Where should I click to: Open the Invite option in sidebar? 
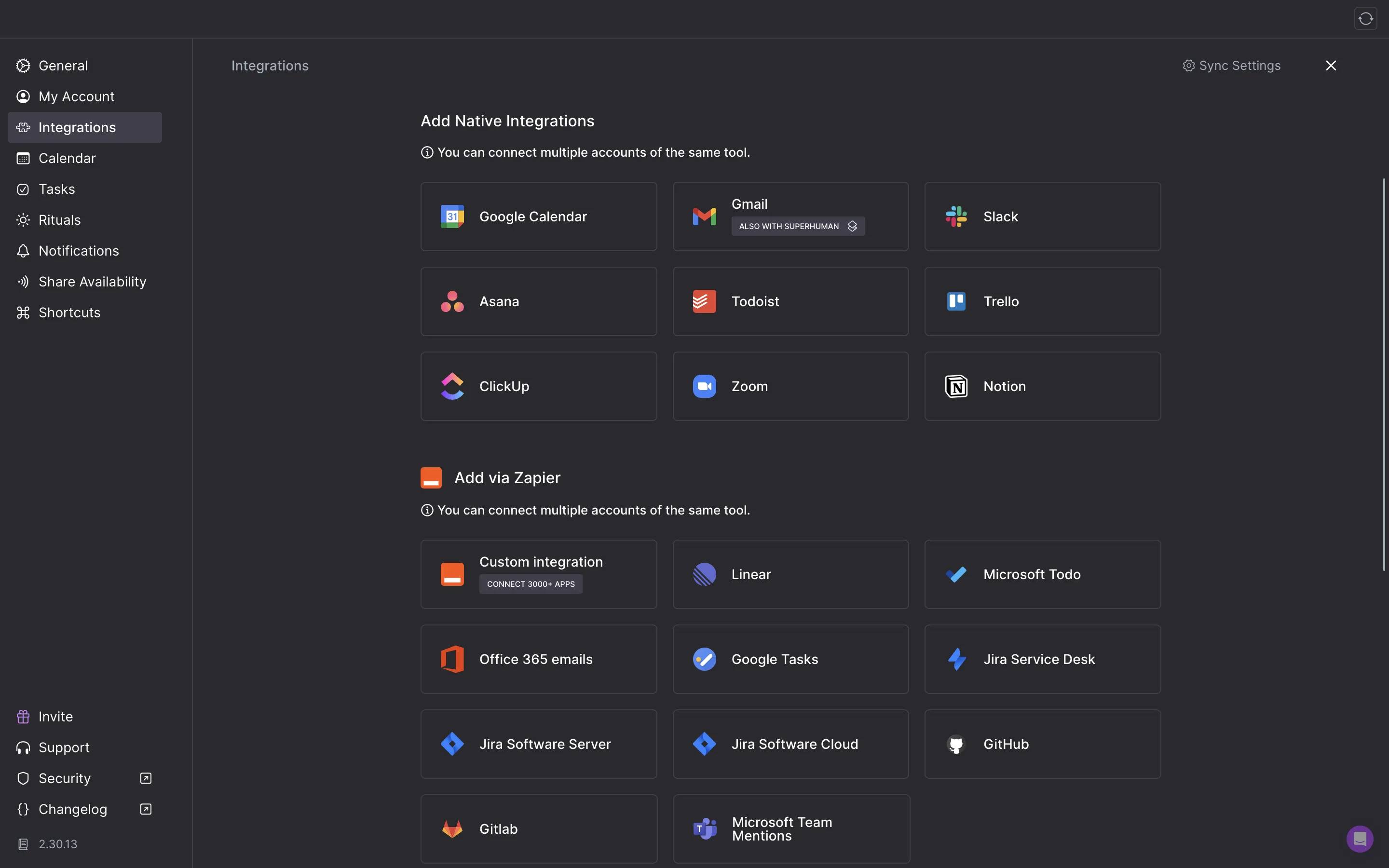(x=85, y=717)
